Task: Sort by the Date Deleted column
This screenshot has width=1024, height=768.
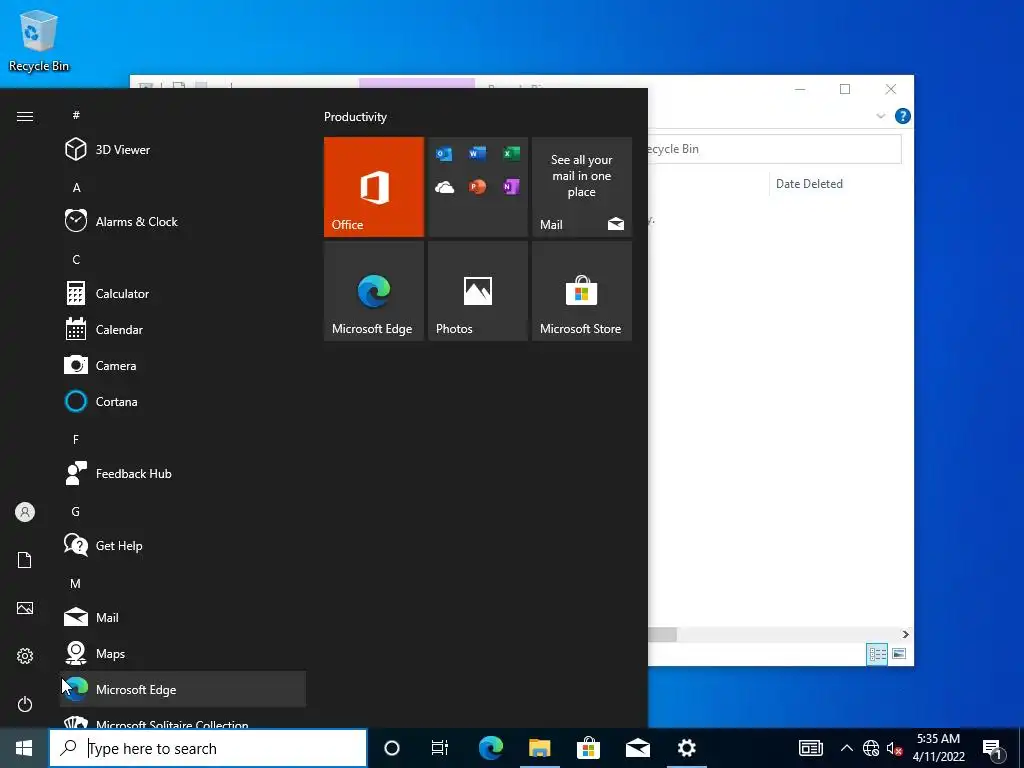Action: click(809, 184)
